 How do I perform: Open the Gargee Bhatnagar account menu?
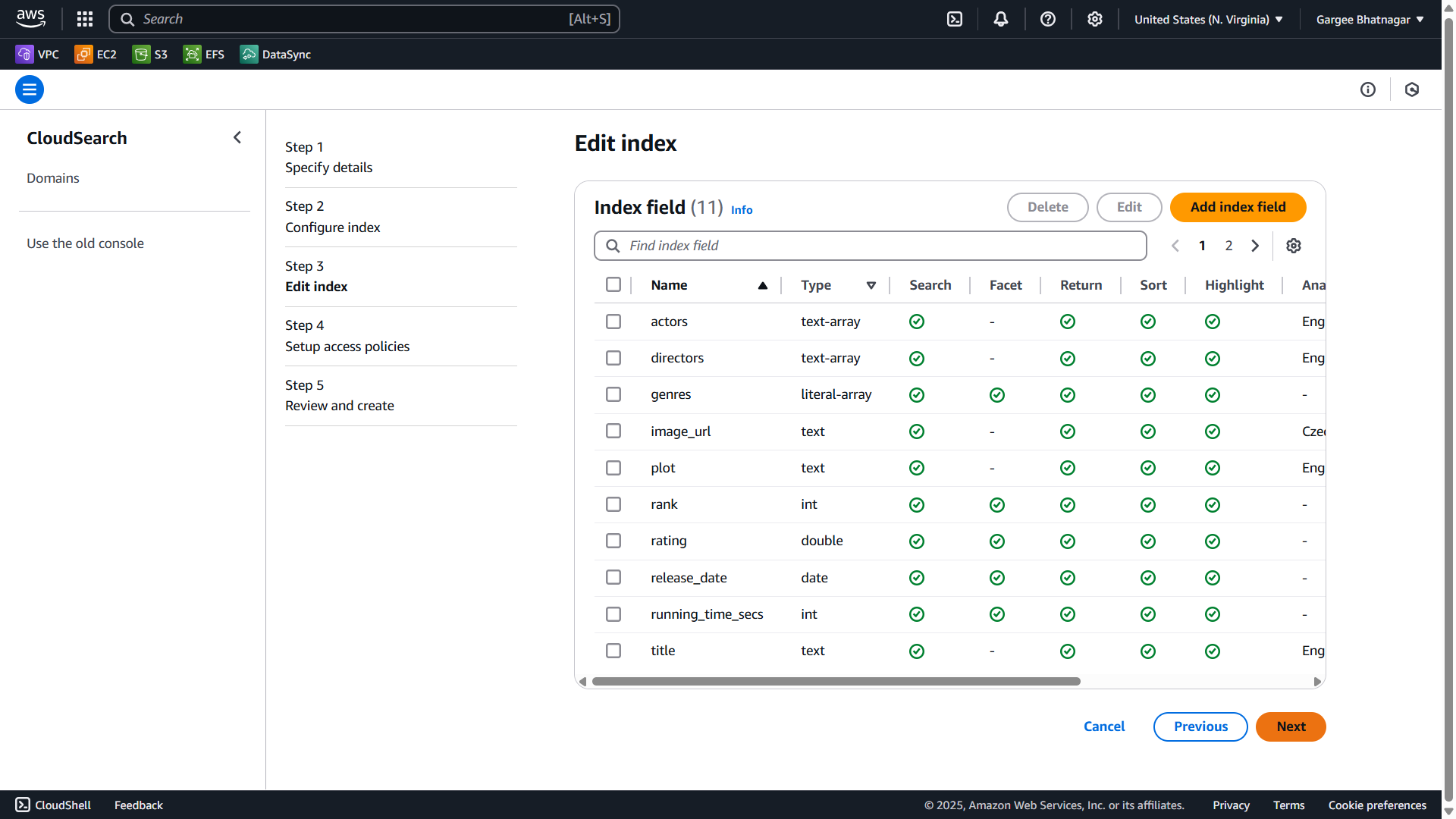click(1370, 19)
